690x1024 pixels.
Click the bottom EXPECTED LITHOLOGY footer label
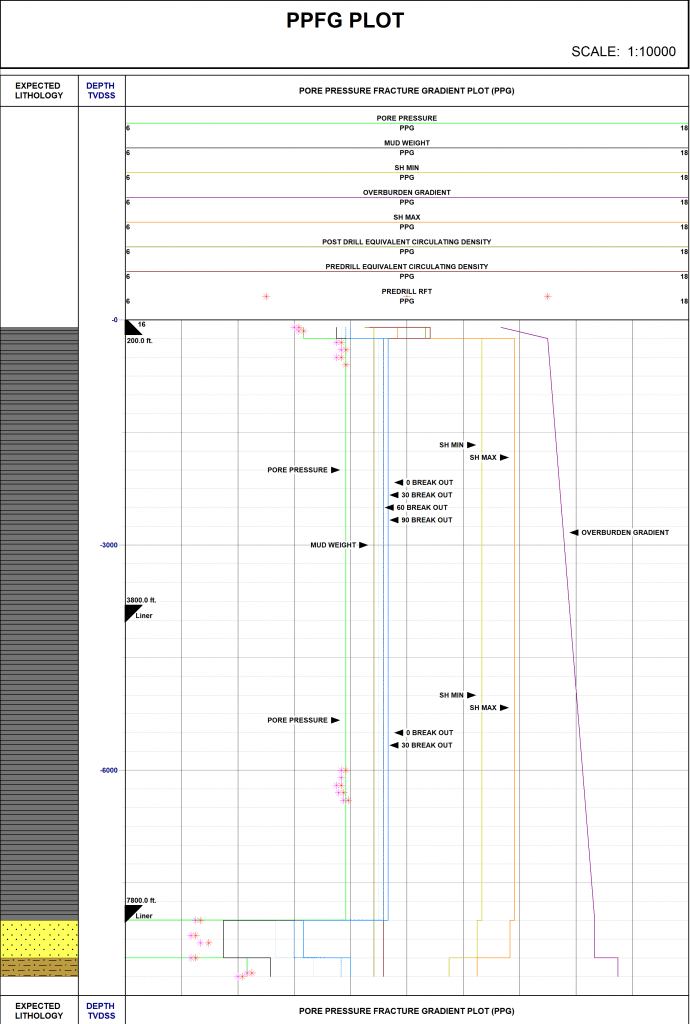pyautogui.click(x=39, y=1010)
